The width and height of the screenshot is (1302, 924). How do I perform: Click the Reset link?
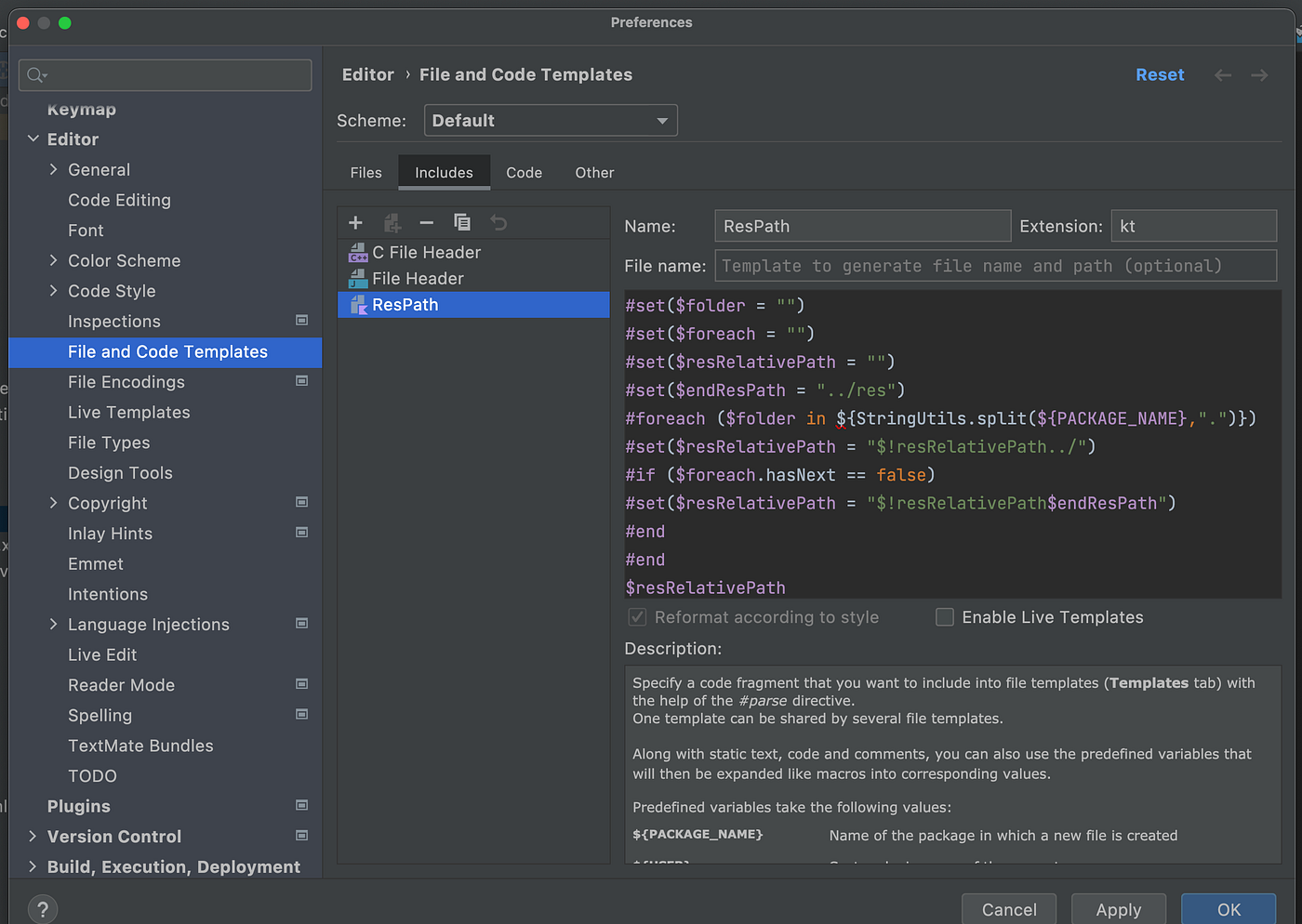[1160, 75]
